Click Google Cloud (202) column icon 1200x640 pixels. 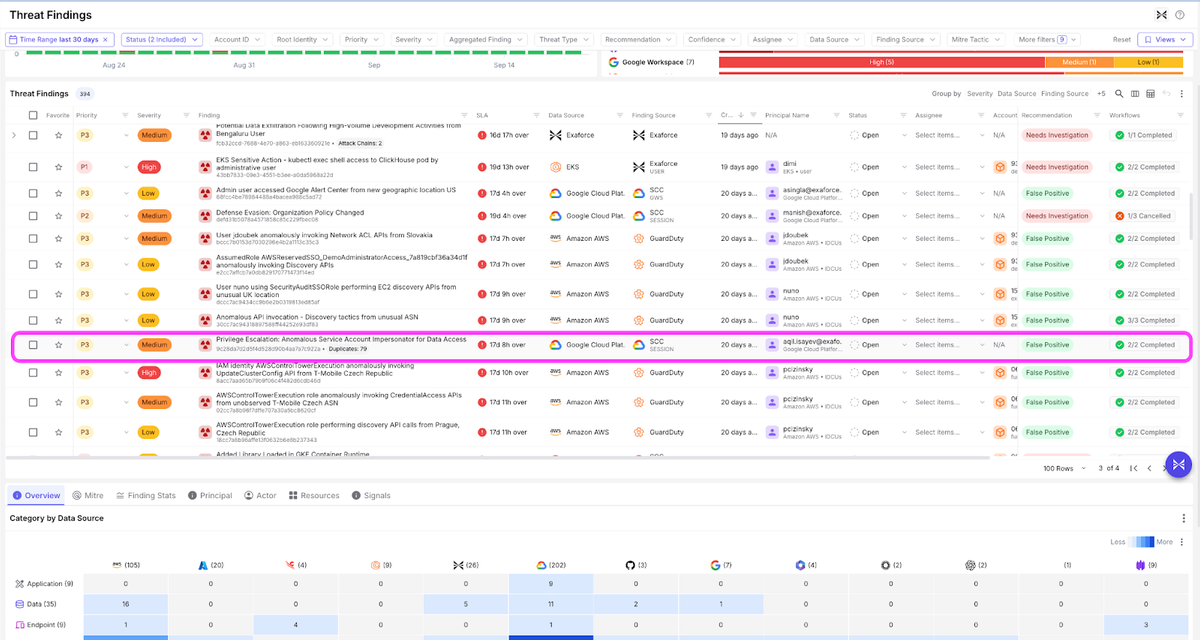[x=541, y=565]
